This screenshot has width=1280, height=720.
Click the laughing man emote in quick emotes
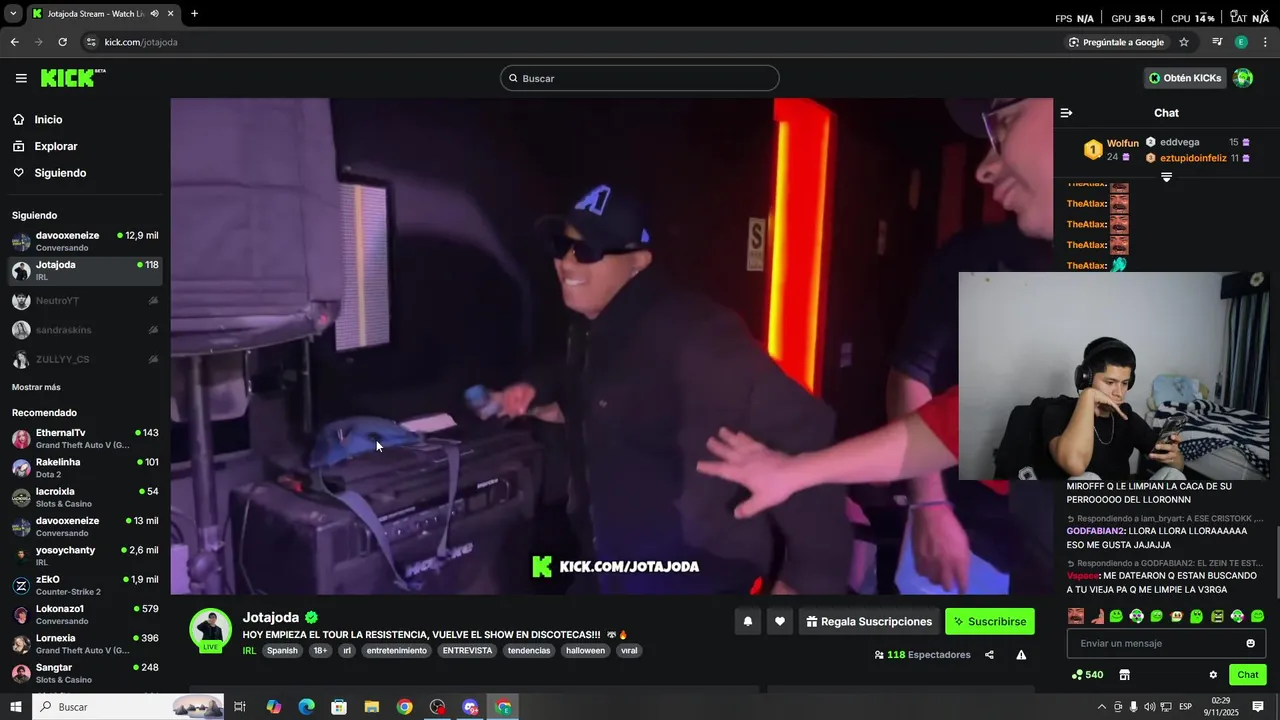click(1076, 616)
